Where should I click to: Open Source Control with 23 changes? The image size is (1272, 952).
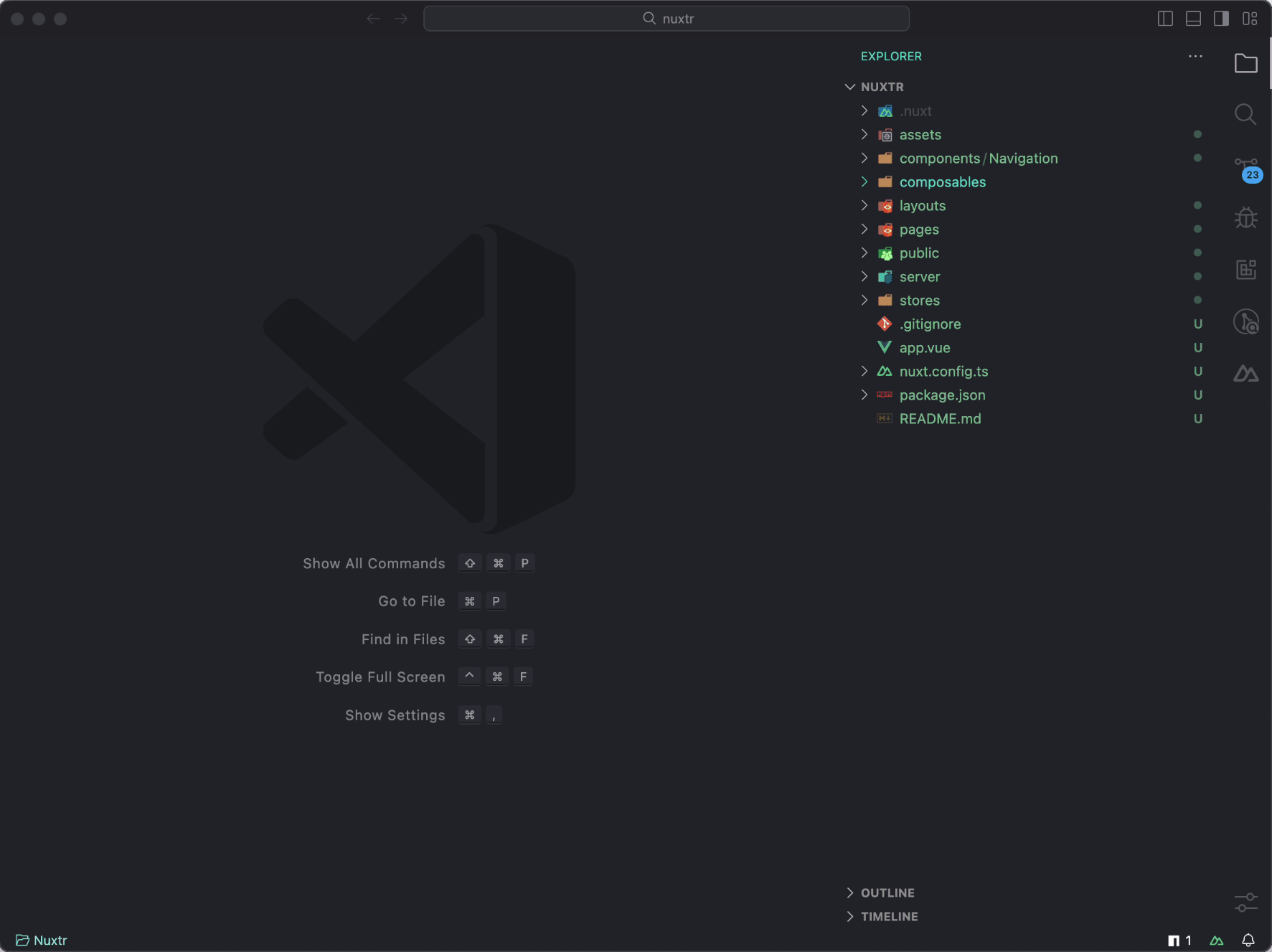pos(1247,169)
